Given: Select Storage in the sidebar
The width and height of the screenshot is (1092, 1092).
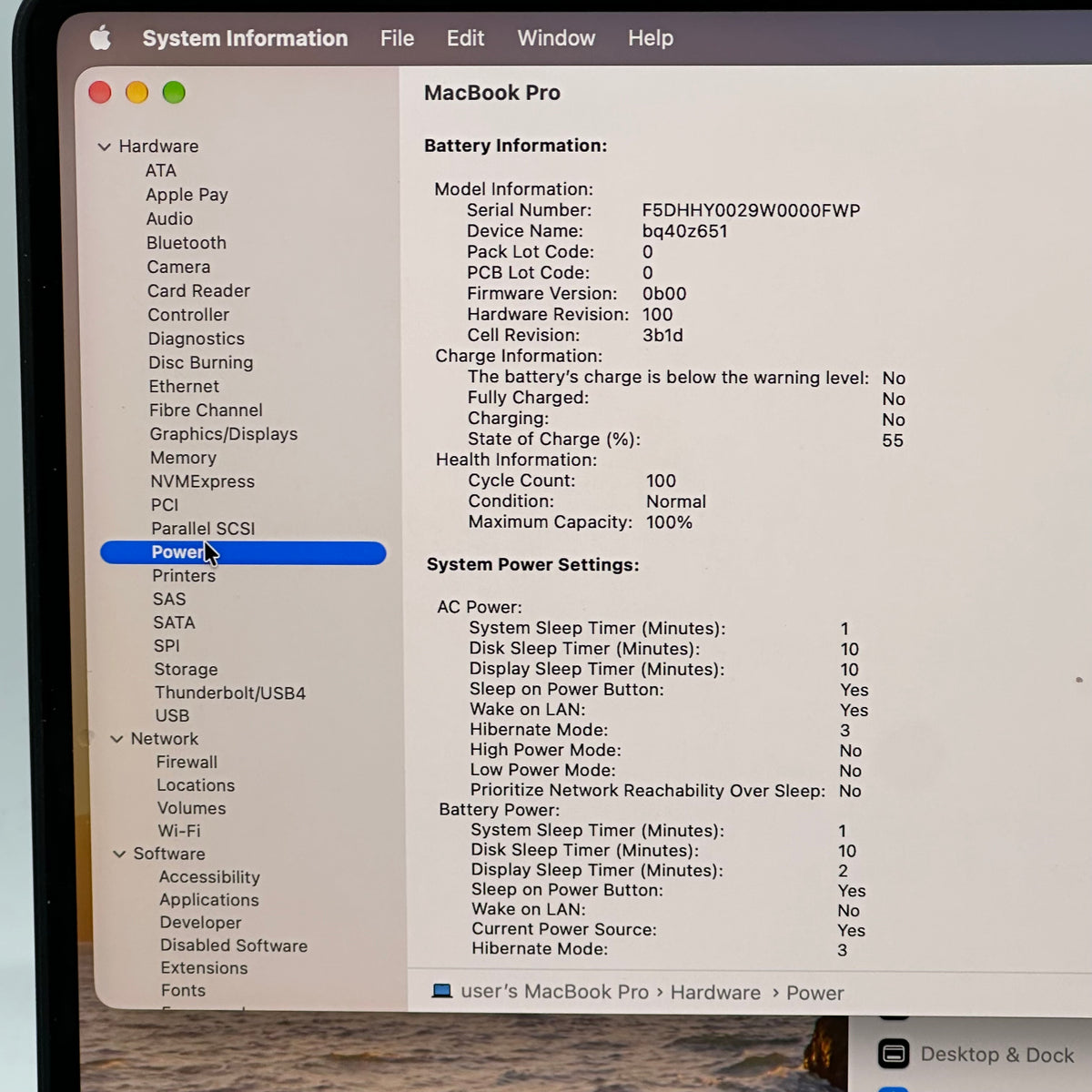Looking at the screenshot, I should [186, 670].
